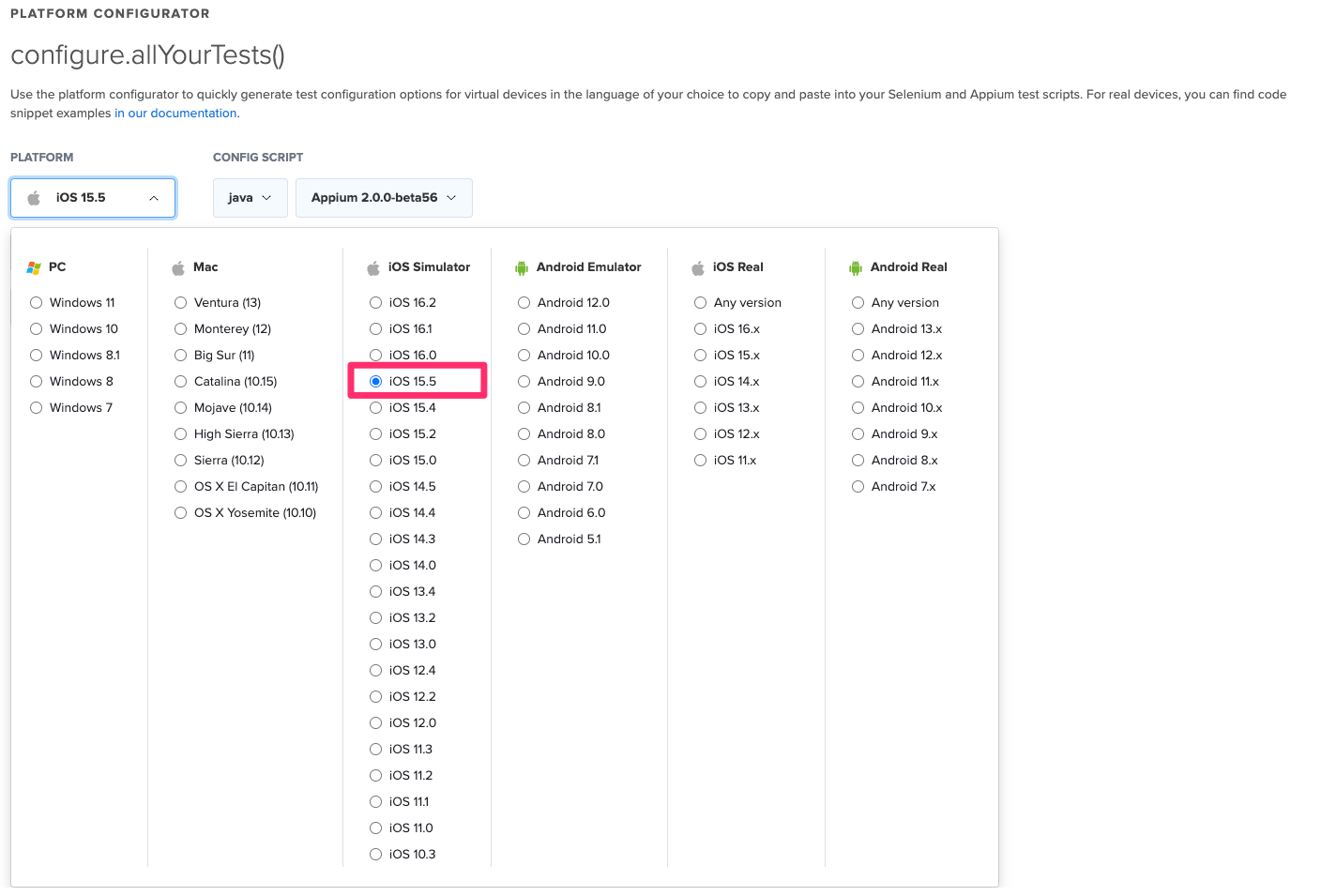This screenshot has height=896, width=1321.
Task: Click the Apple icon beside iOS Real heading
Action: pos(698,268)
